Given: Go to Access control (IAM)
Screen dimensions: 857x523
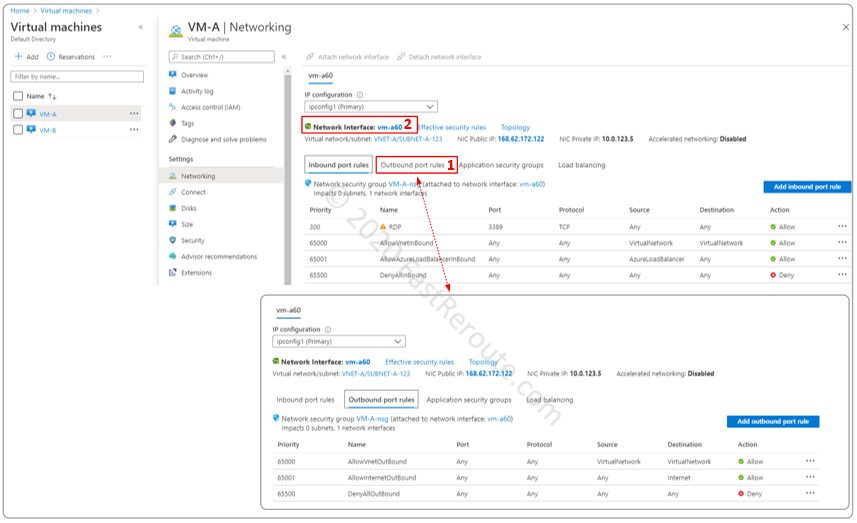Looking at the screenshot, I should [x=210, y=107].
